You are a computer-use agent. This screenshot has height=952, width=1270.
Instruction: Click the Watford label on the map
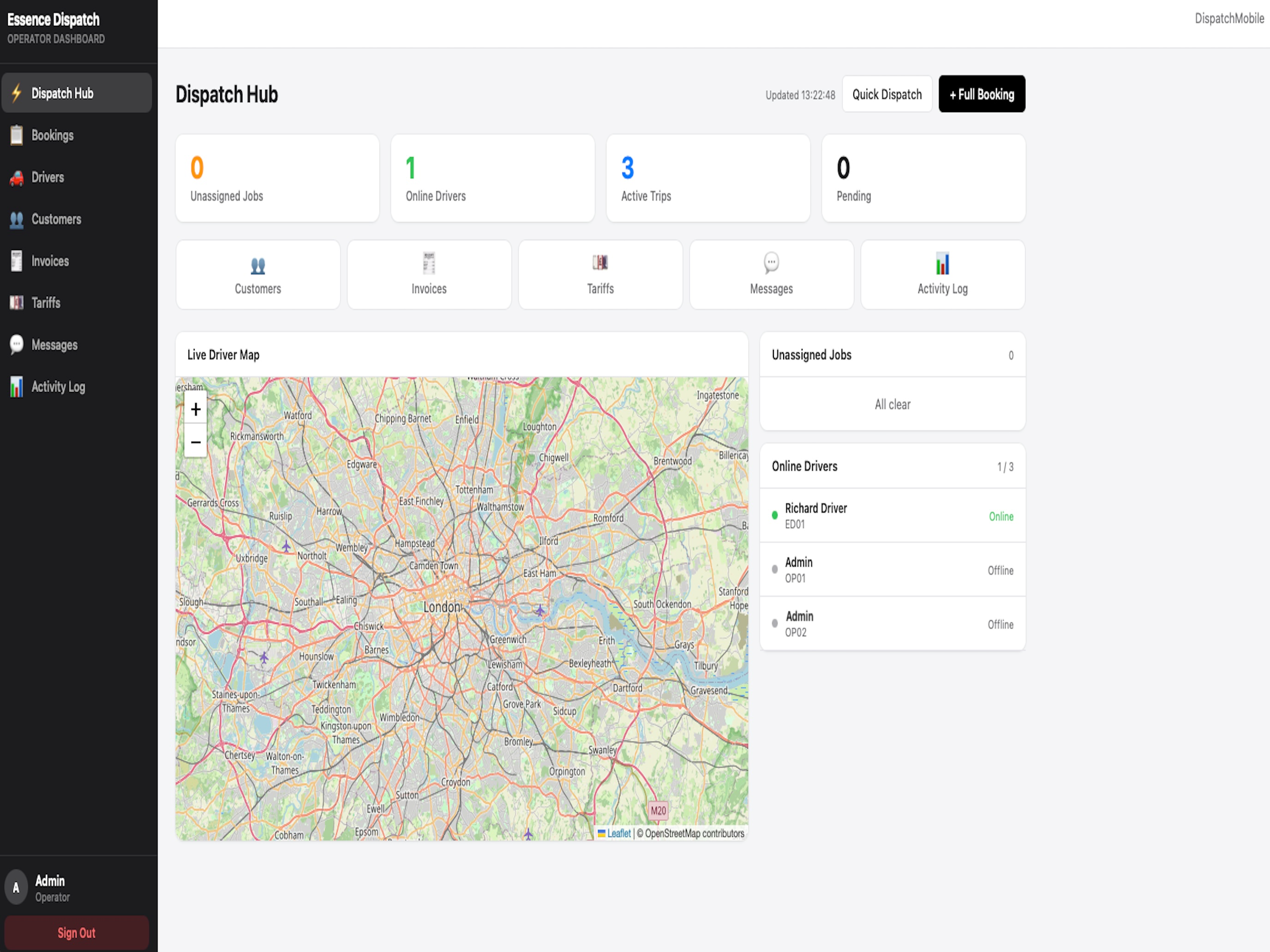point(297,416)
